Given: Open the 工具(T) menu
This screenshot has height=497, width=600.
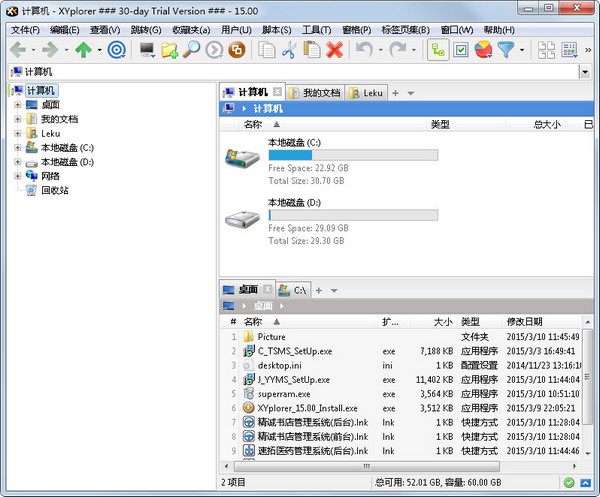Looking at the screenshot, I should coord(316,30).
